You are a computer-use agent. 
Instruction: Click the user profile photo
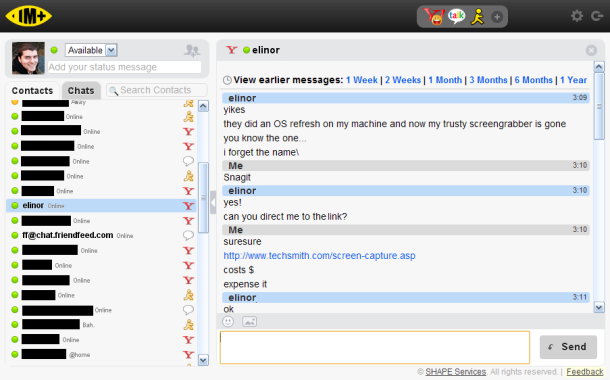(x=28, y=58)
